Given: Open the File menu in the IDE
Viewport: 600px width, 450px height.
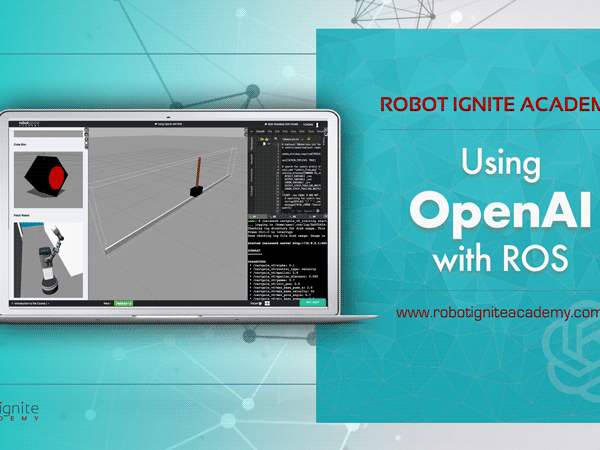Looking at the screenshot, I should coord(270,131).
